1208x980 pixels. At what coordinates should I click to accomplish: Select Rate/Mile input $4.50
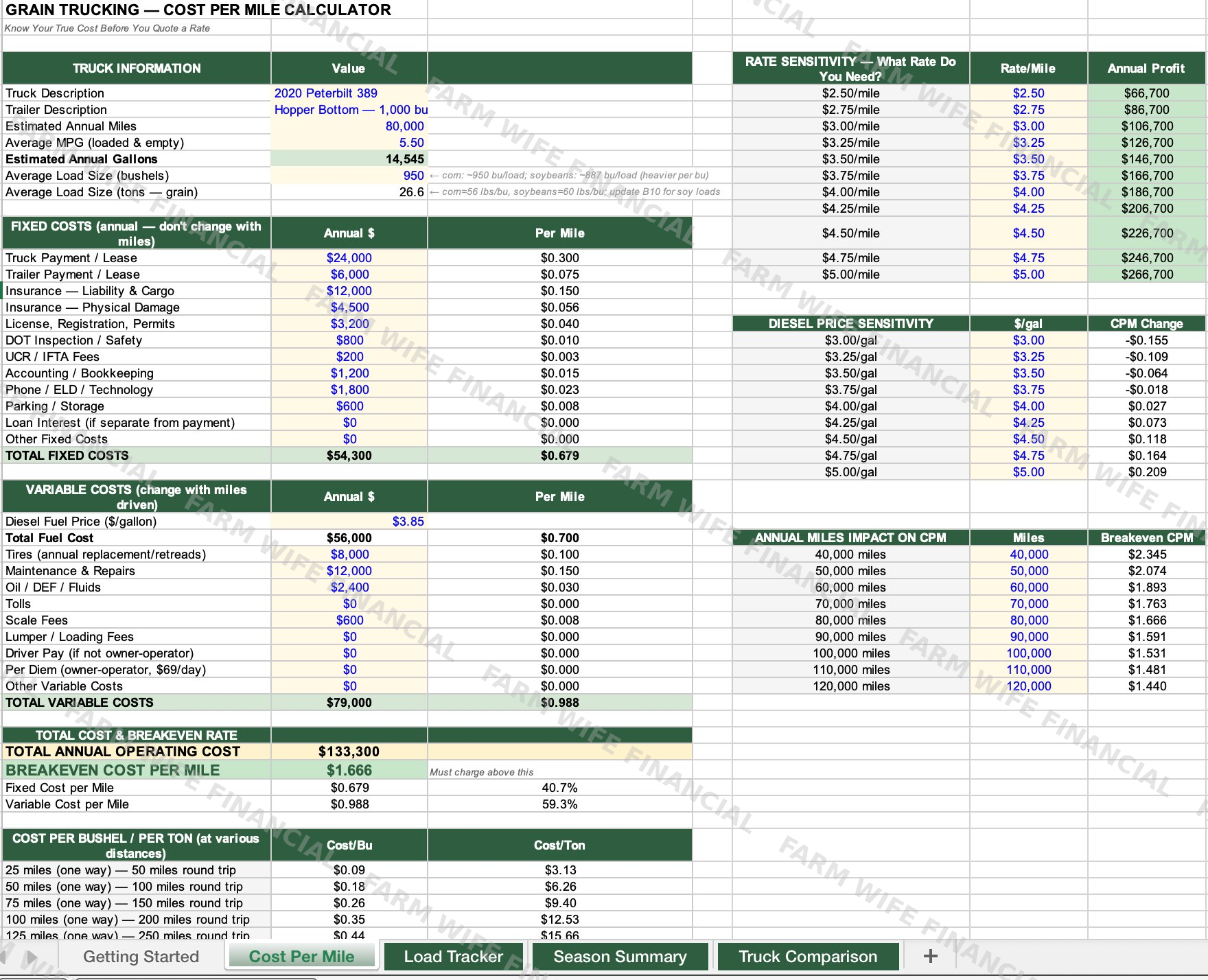click(x=1028, y=233)
